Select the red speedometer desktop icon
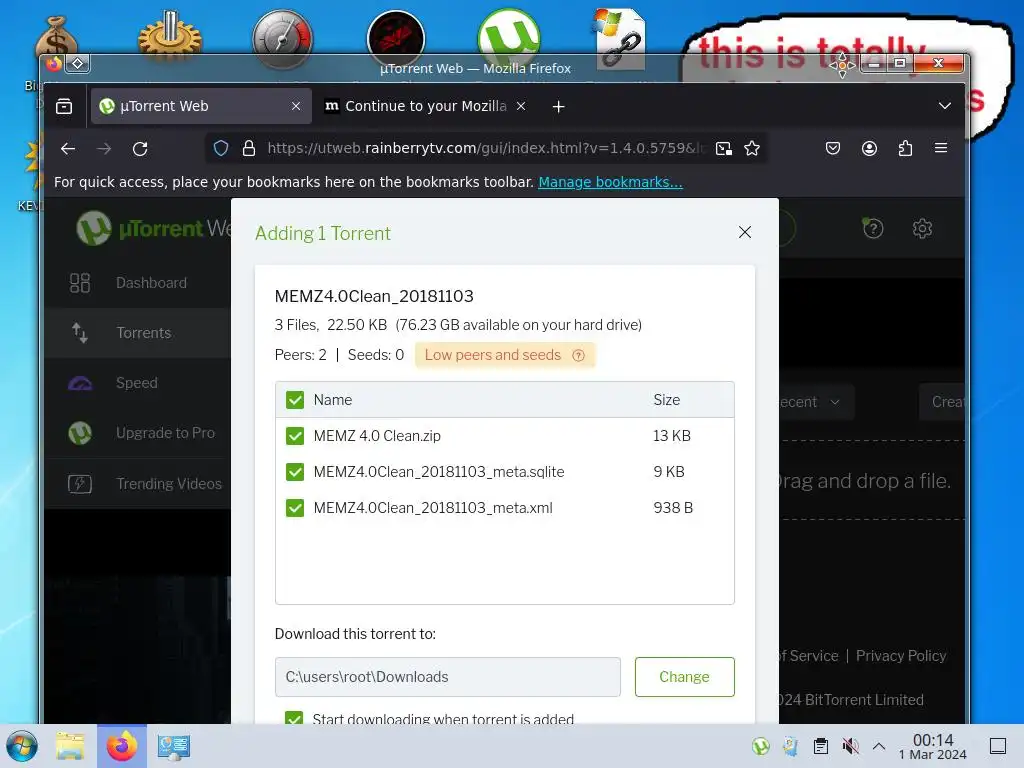 point(282,38)
